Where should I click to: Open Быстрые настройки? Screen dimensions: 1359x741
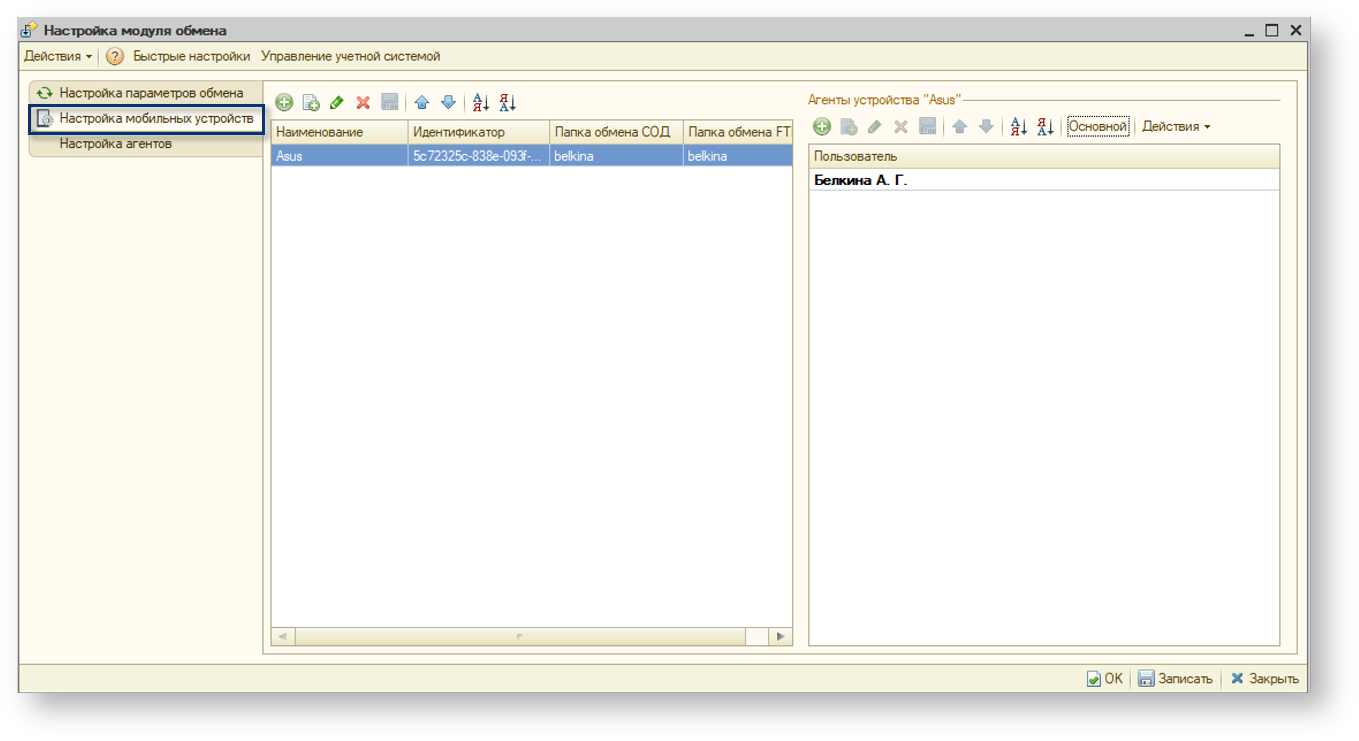point(192,57)
